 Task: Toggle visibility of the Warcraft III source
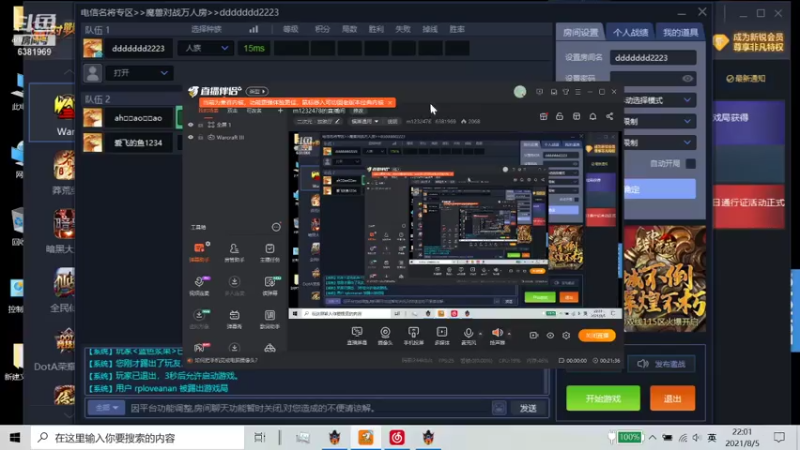191,137
